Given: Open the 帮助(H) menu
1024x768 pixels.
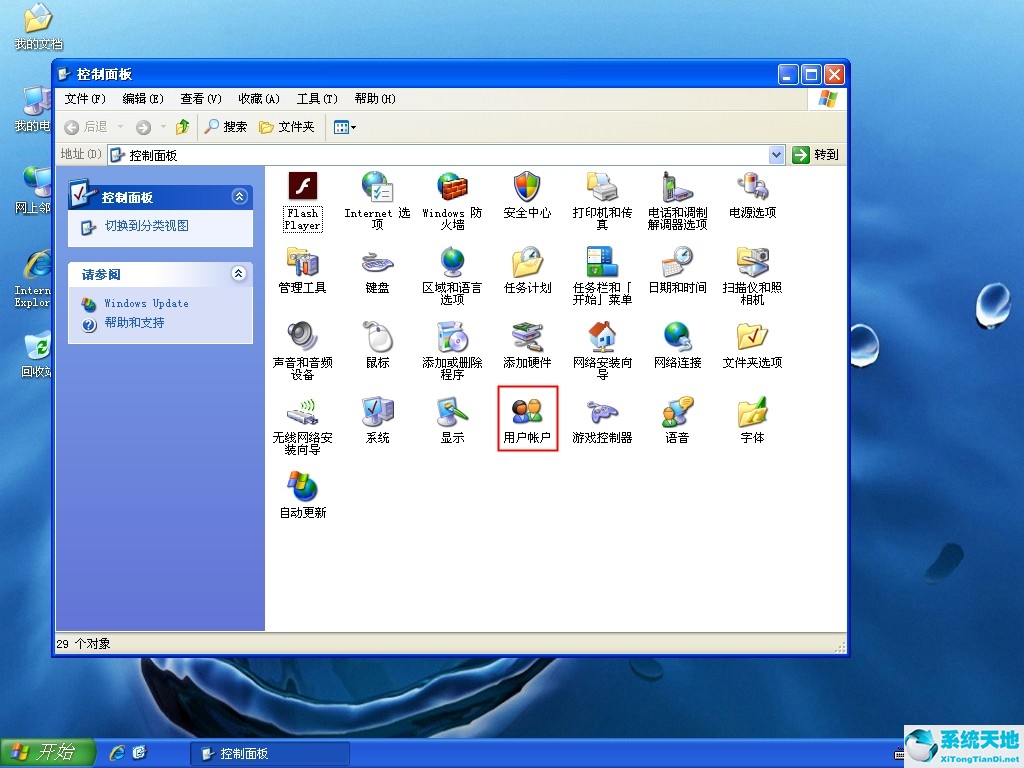Looking at the screenshot, I should [375, 99].
